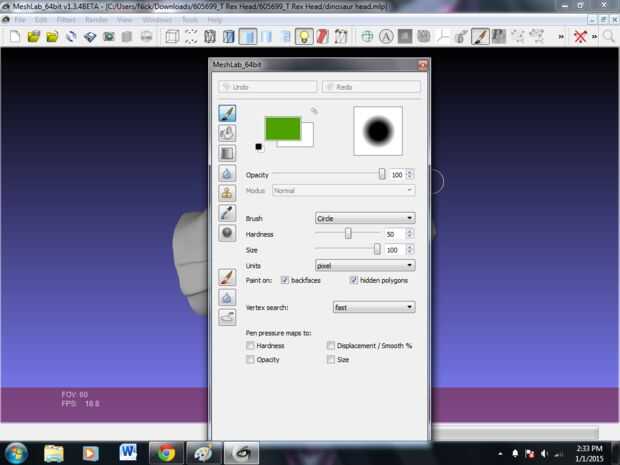The height and width of the screenshot is (465, 620).
Task: Click the Redo button in paintbox
Action: (x=371, y=87)
